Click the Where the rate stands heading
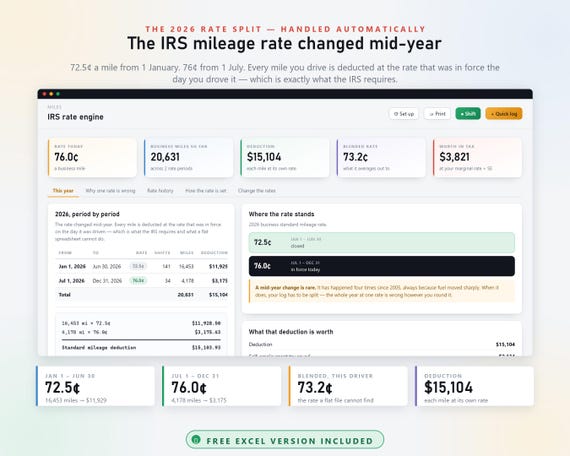Viewport: 570px width, 456px height. [281, 214]
